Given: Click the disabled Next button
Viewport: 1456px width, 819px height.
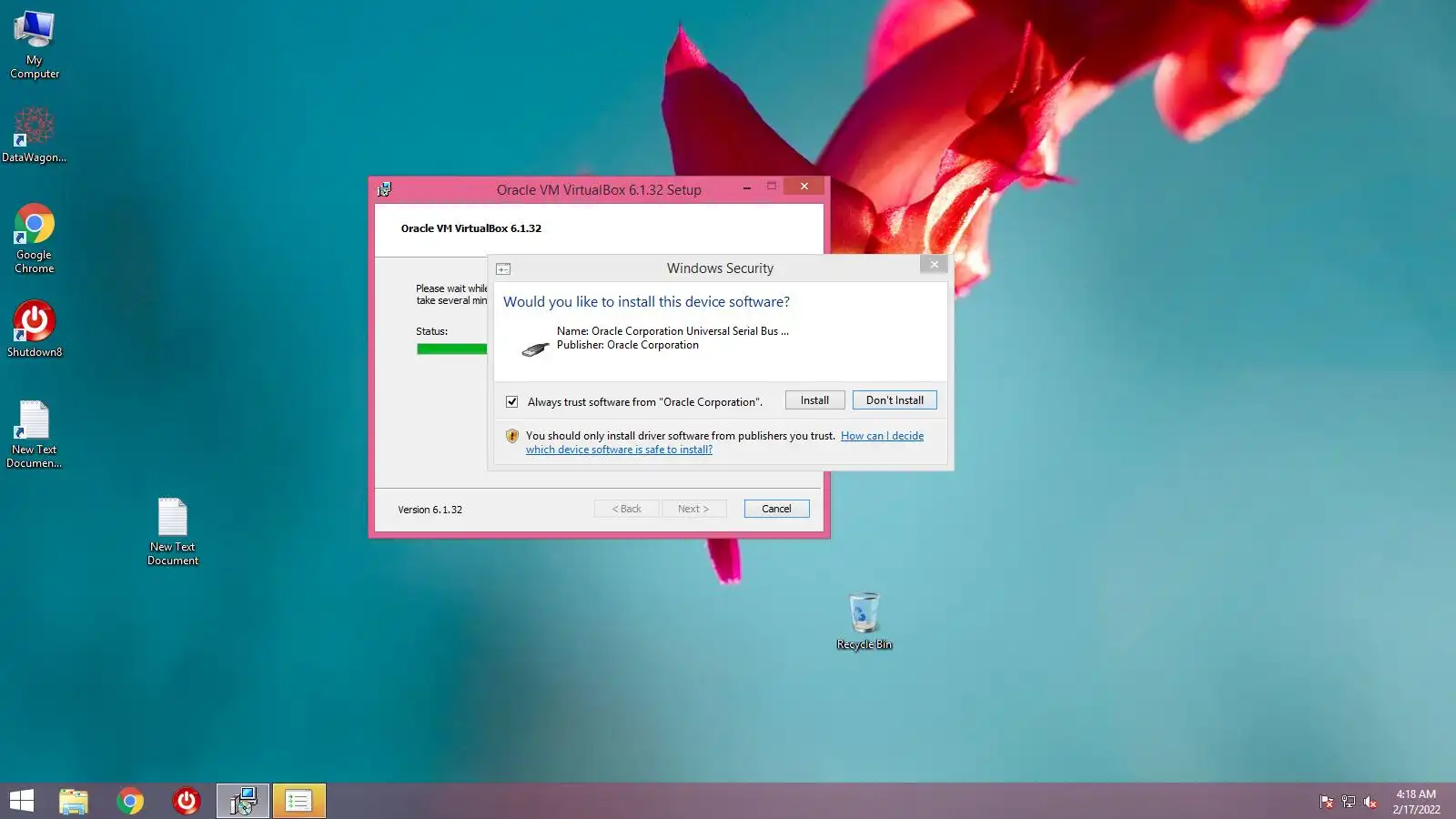Looking at the screenshot, I should (693, 509).
